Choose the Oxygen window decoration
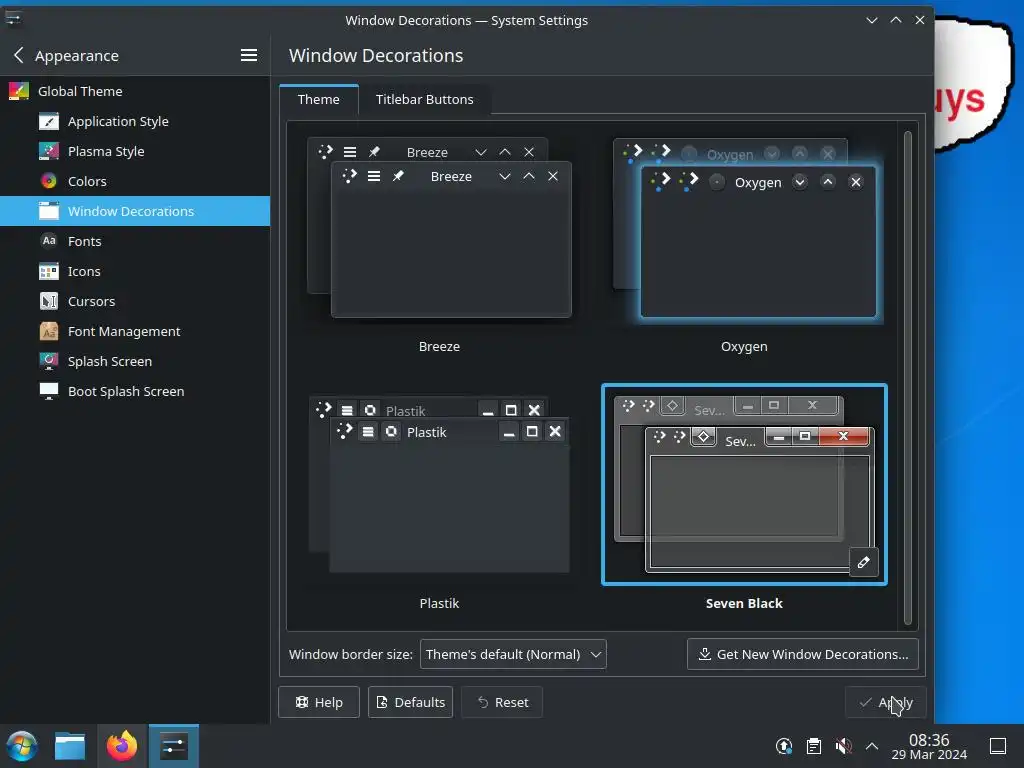This screenshot has height=768, width=1024. (x=744, y=229)
